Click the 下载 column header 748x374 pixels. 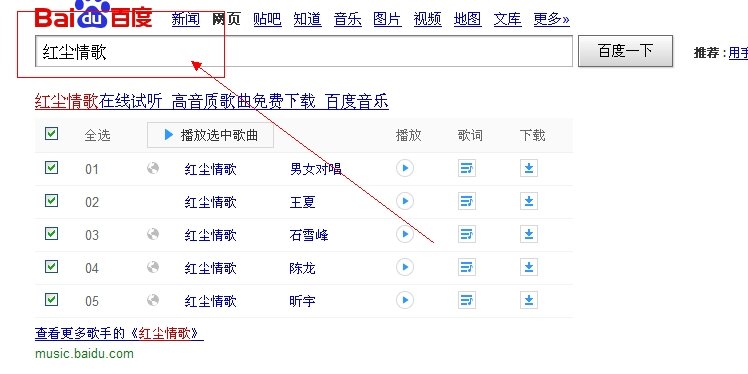[532, 135]
